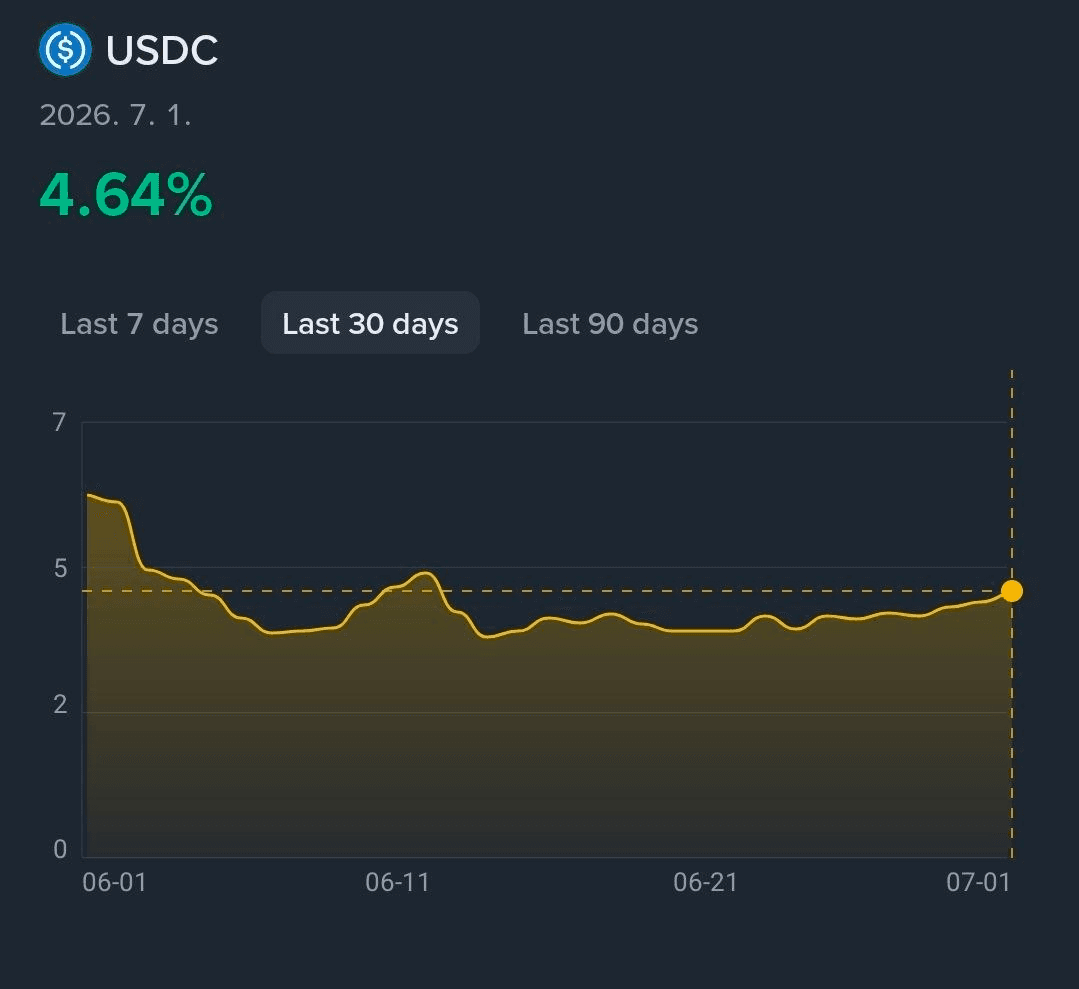
Task: Click the 07-01 x-axis date label
Action: (x=979, y=882)
